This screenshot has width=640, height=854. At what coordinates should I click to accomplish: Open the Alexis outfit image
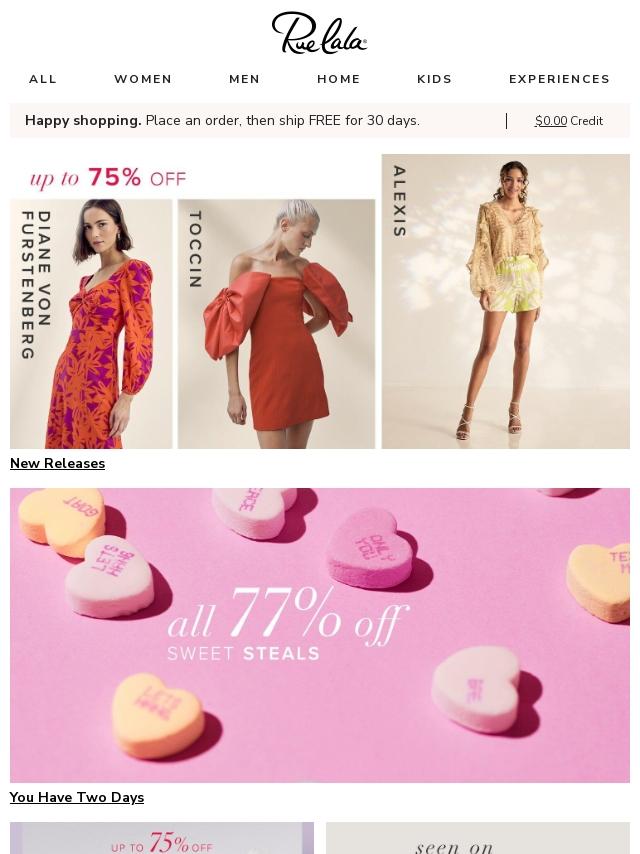click(505, 301)
